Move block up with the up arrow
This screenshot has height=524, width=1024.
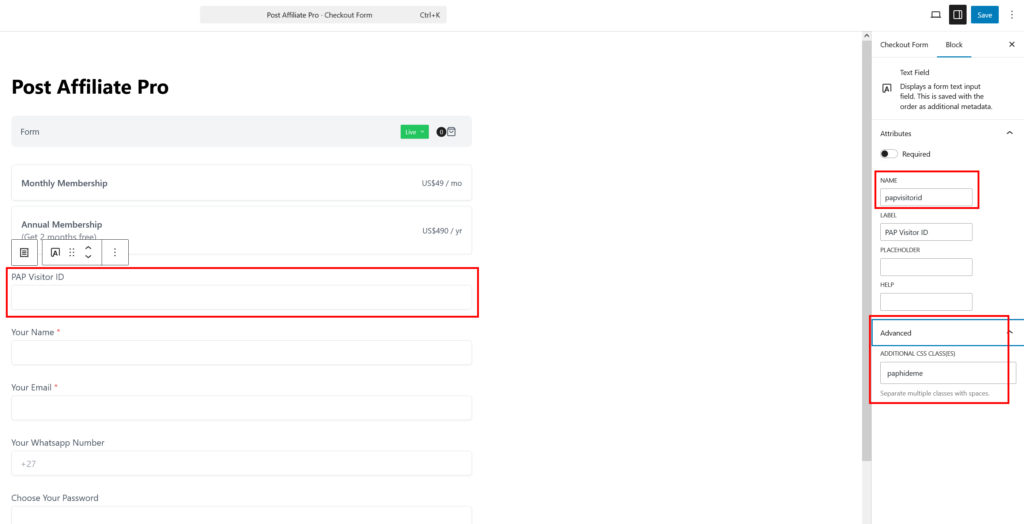(88, 247)
